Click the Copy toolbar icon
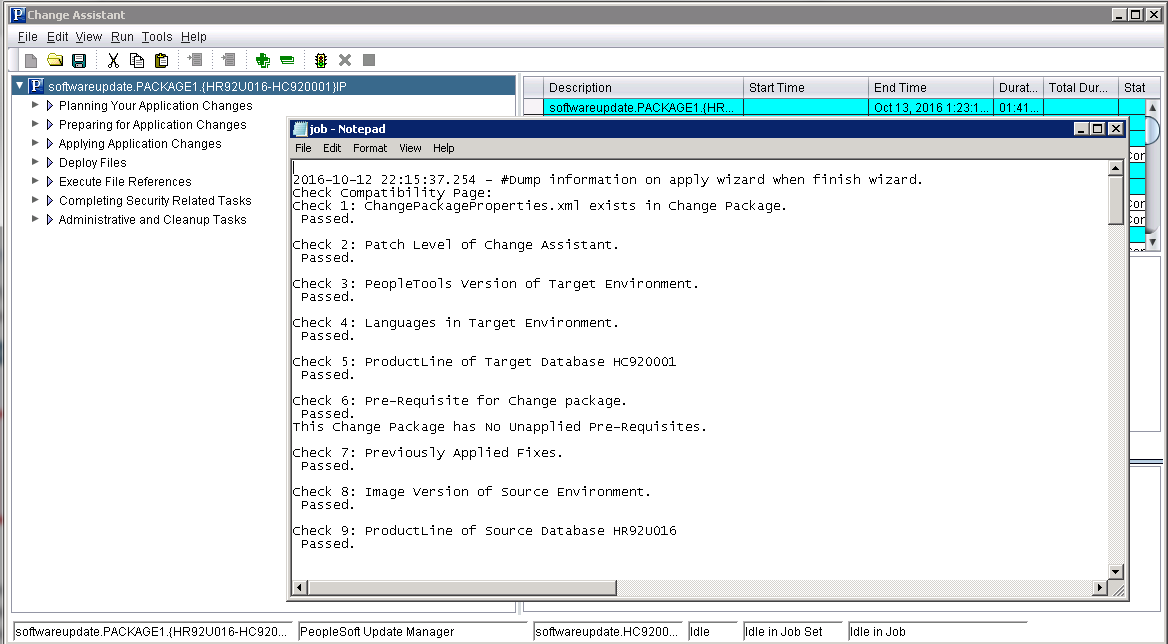 [x=137, y=60]
